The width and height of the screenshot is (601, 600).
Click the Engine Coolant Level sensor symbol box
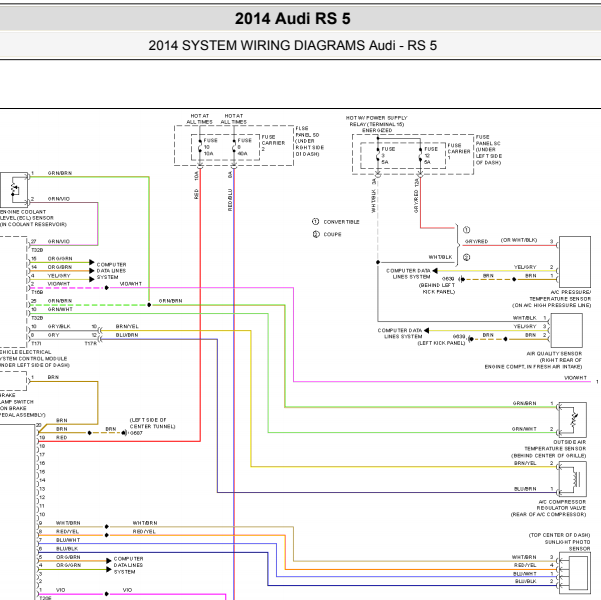coord(14,190)
